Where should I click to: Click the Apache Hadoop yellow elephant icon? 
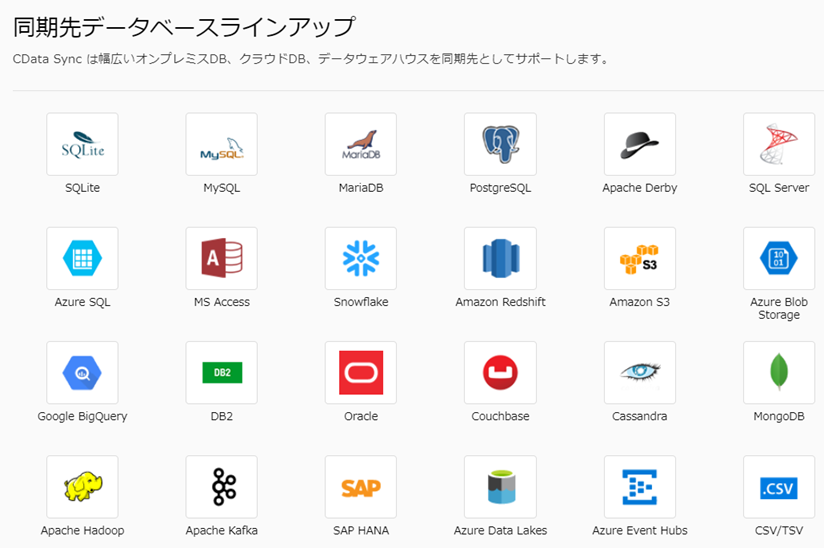coord(83,487)
